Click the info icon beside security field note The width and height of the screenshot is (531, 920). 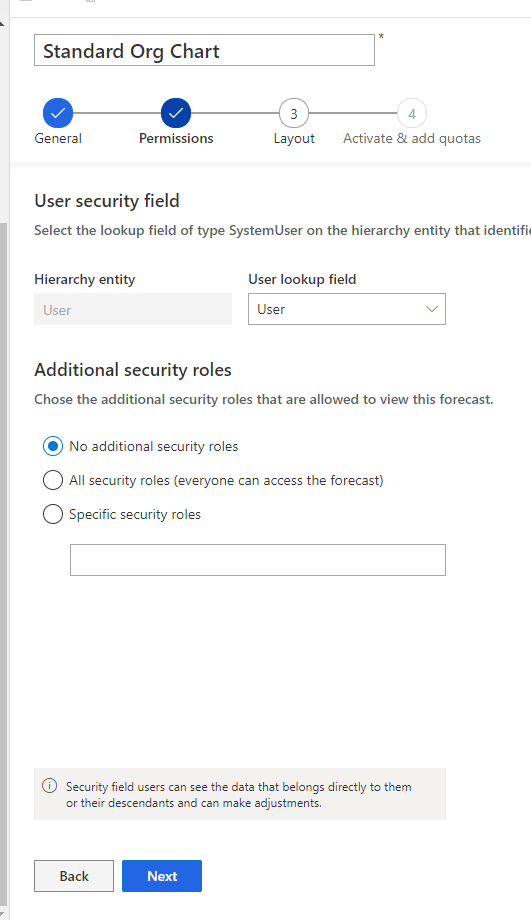coord(50,786)
